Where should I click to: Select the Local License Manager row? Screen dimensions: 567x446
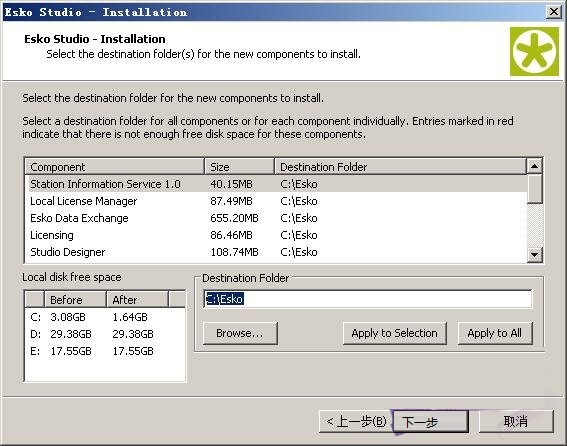point(276,201)
